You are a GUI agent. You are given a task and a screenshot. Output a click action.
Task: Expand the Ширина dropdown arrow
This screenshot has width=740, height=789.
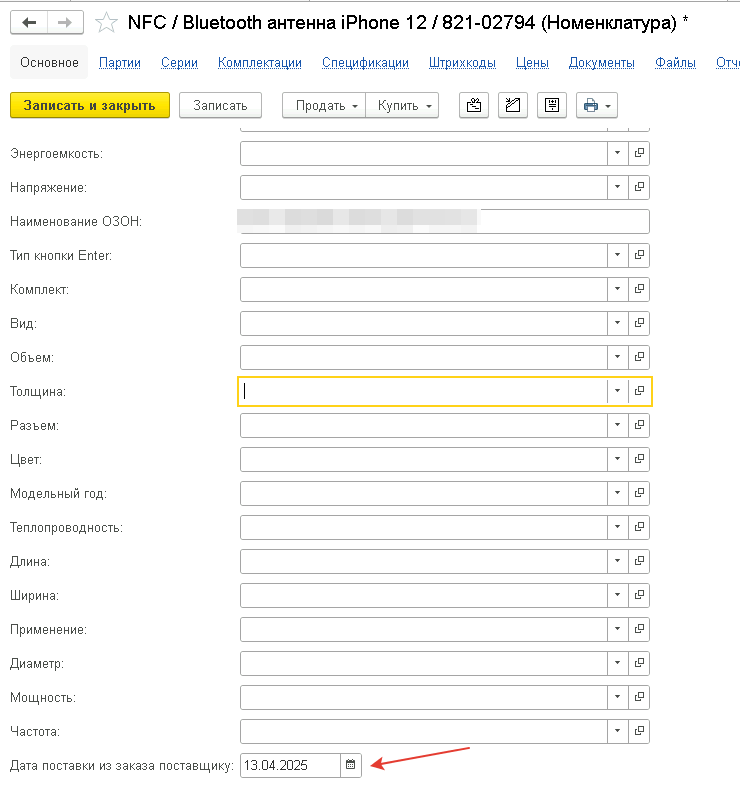(618, 595)
